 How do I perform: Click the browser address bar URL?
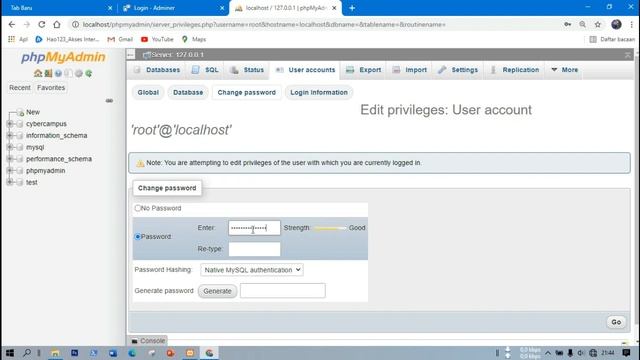tap(264, 24)
